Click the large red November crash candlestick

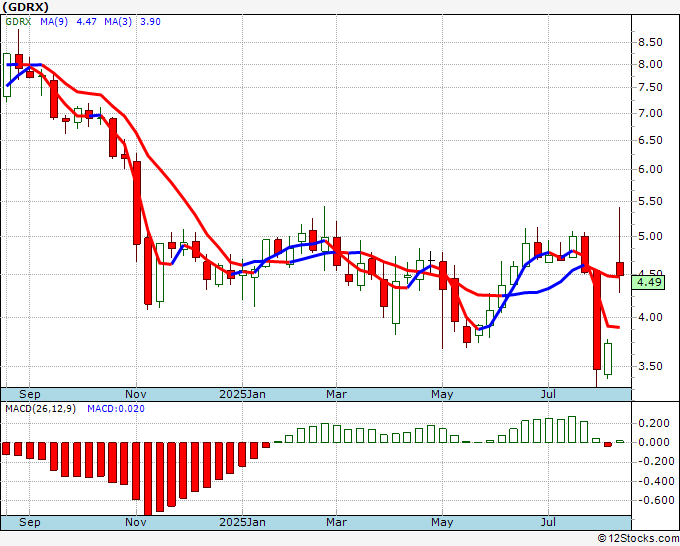click(137, 203)
